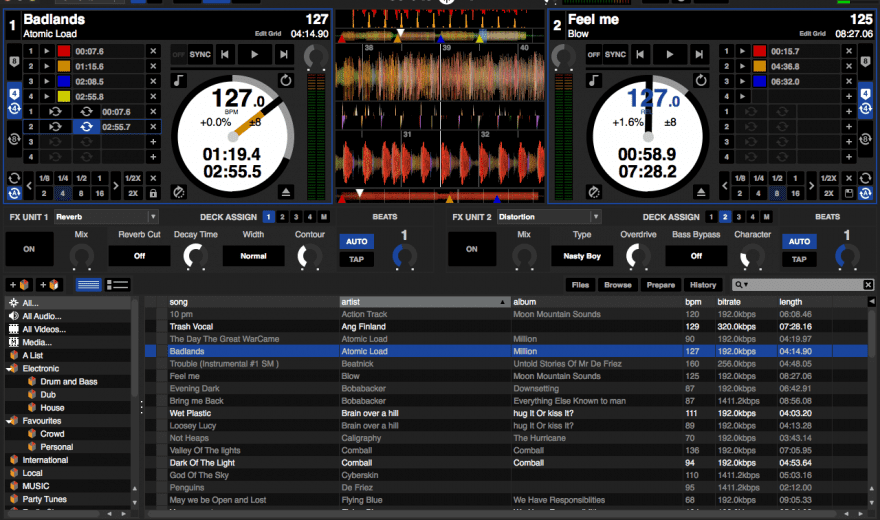Toggle Bass Bypass Off in FX Unit 2
The width and height of the screenshot is (880, 520).
[696, 256]
